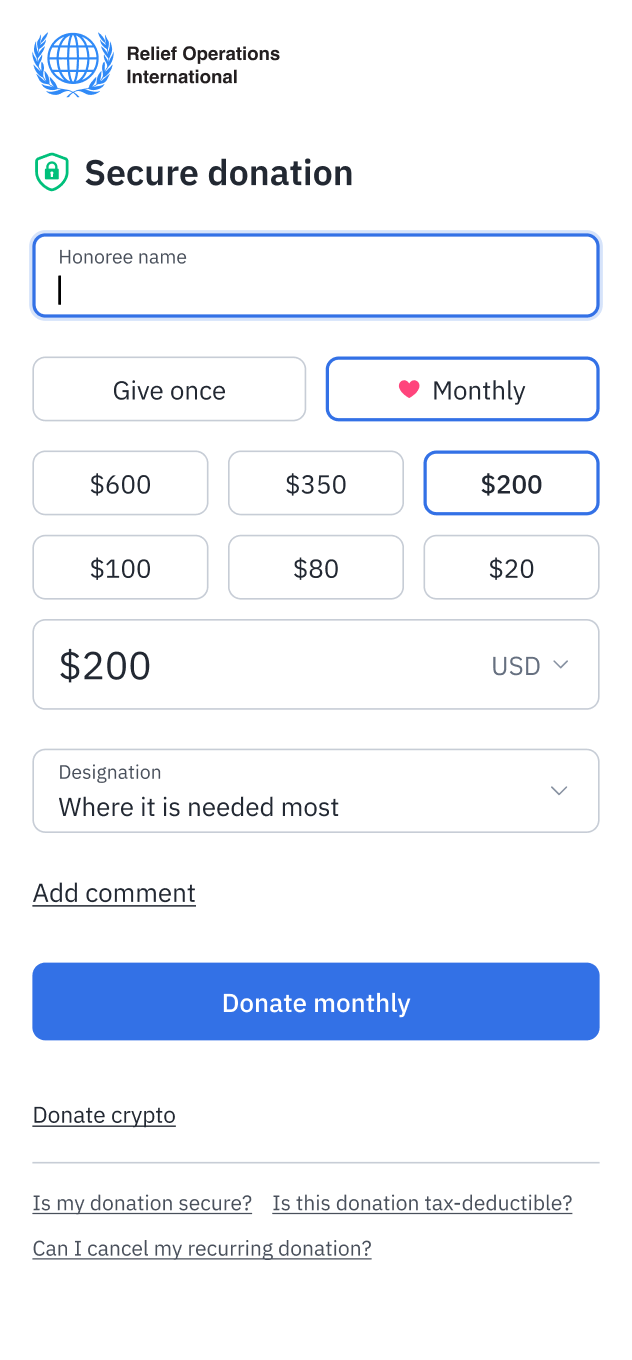Image resolution: width=632 pixels, height=1360 pixels.
Task: Choose the $350 donation amount
Action: 316,483
